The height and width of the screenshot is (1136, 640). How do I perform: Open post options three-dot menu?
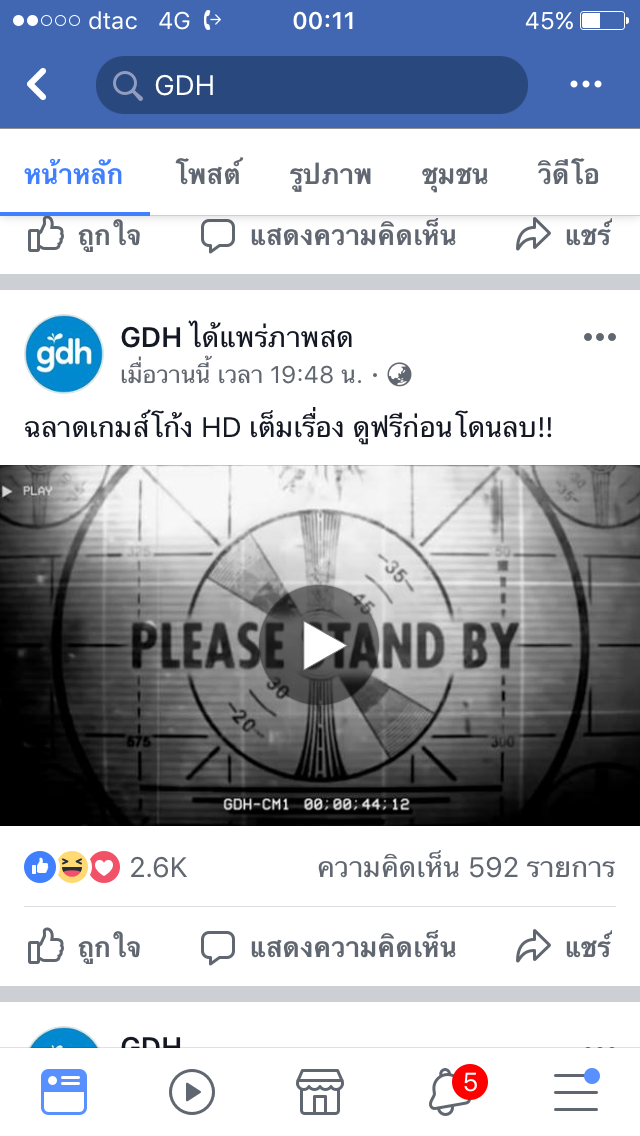click(x=599, y=337)
